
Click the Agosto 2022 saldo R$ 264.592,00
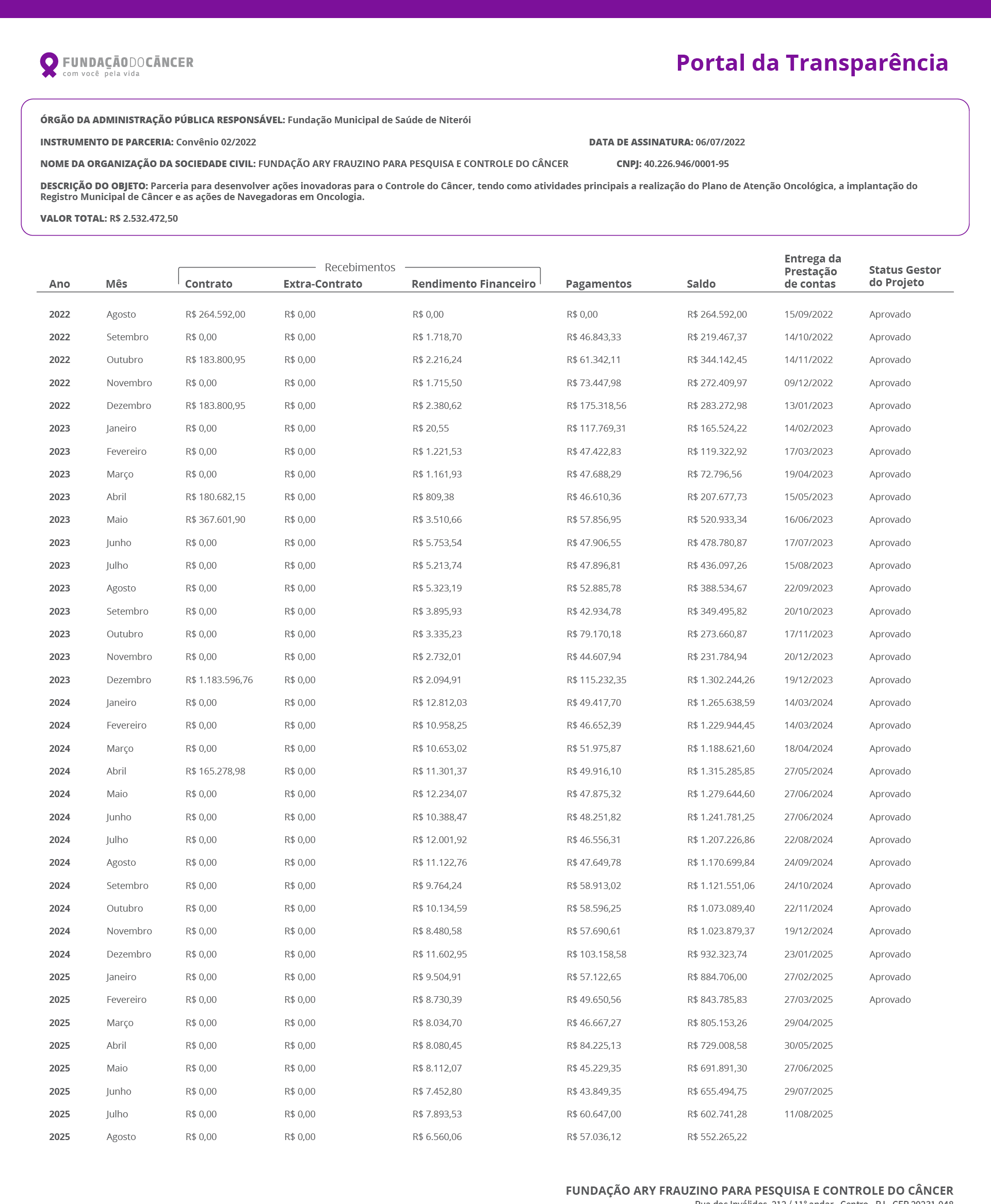(717, 315)
